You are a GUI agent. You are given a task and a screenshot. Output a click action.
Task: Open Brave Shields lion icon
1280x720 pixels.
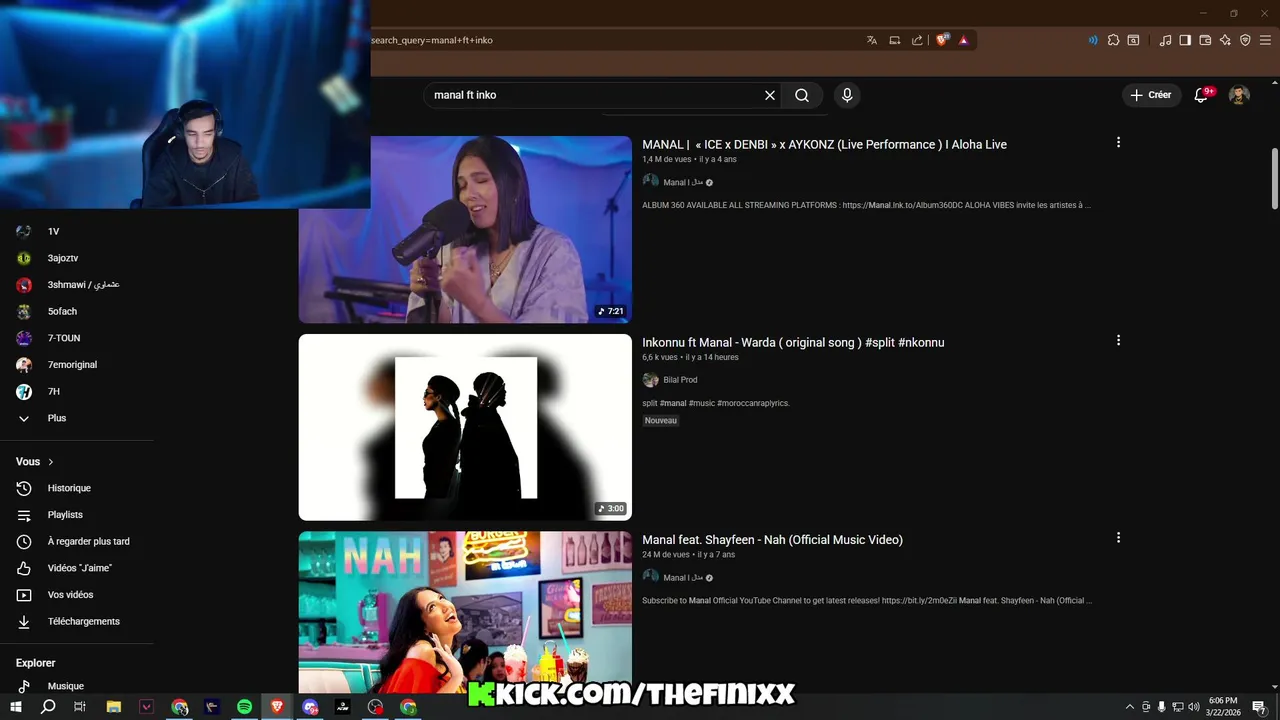click(942, 40)
